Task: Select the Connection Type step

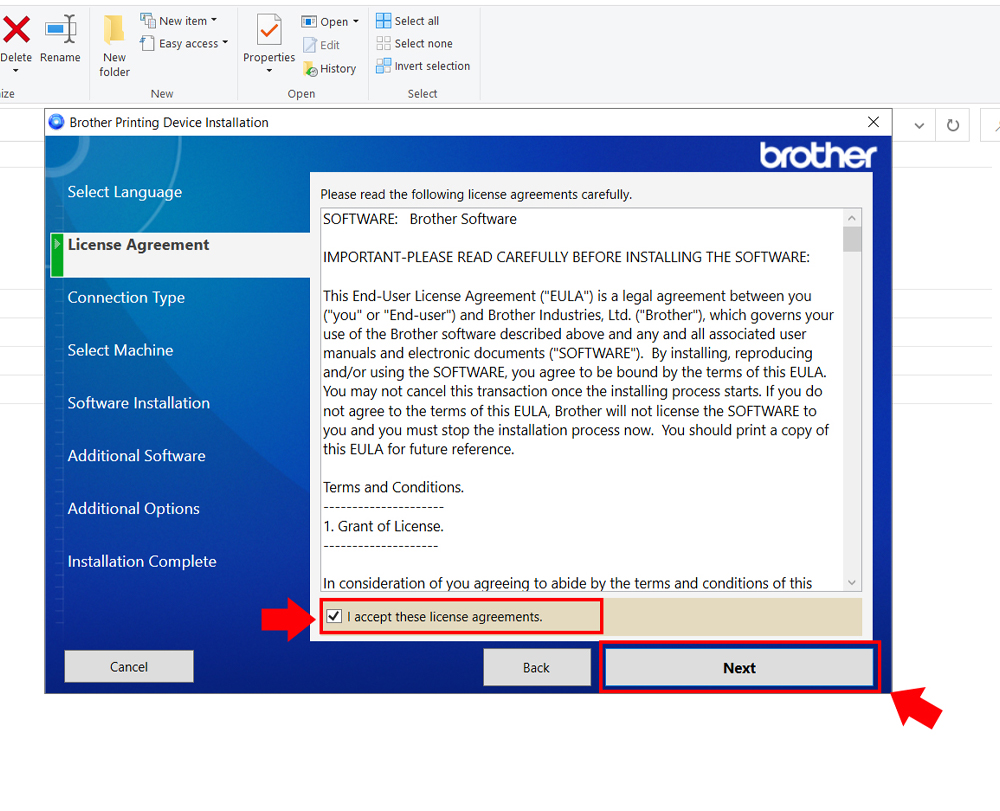Action: [x=126, y=298]
